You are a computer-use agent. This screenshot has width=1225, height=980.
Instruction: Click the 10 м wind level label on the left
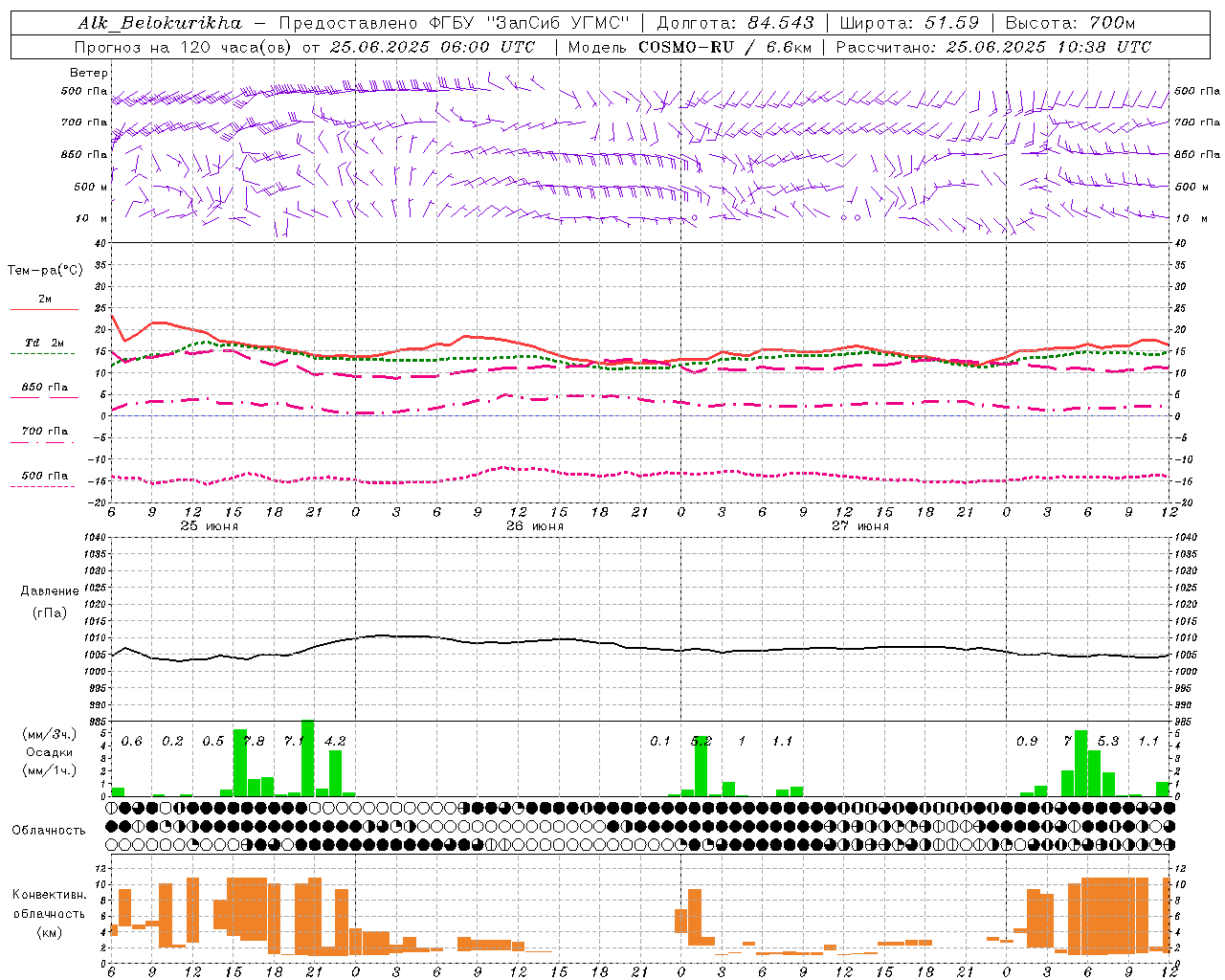91,218
